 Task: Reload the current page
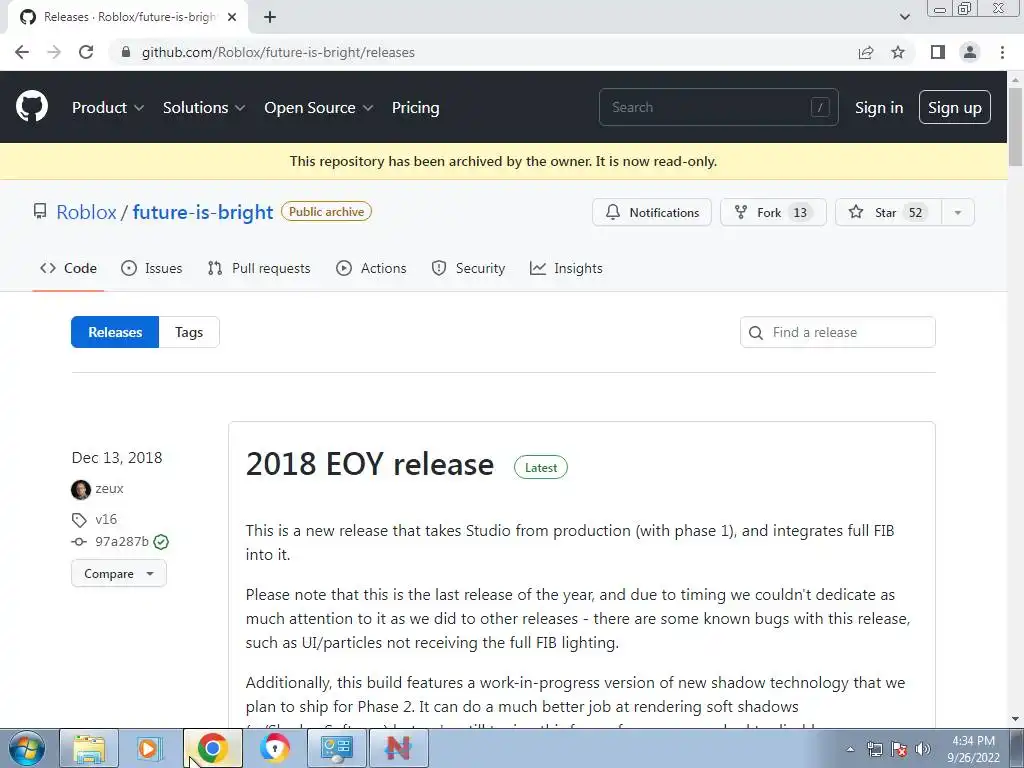pyautogui.click(x=86, y=52)
